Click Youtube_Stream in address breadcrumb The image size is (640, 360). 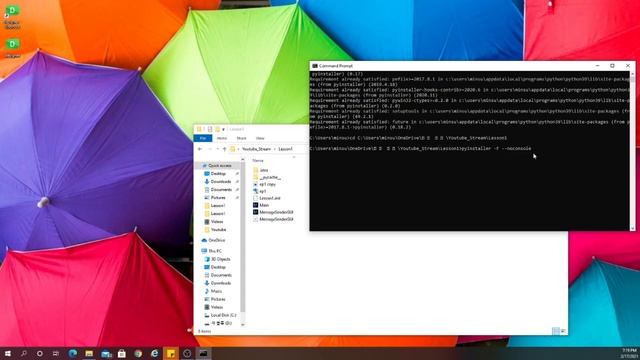pos(256,149)
